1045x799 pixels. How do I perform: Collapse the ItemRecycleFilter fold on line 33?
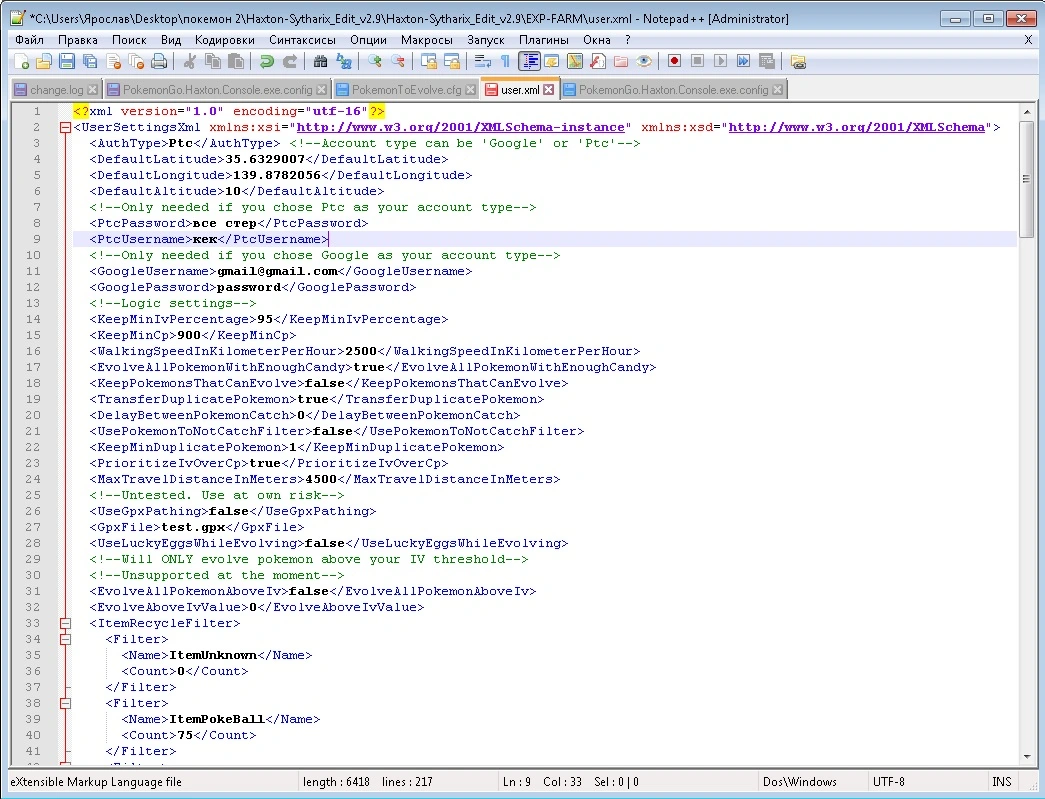(65, 623)
